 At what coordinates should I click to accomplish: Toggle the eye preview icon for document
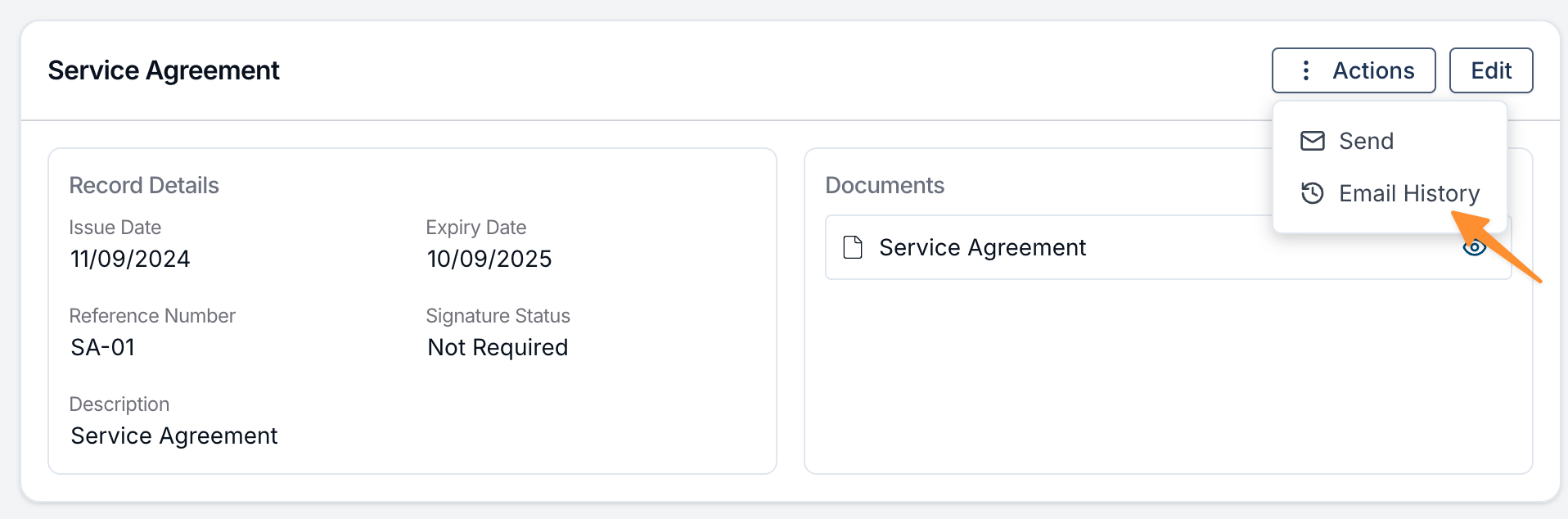[1474, 247]
